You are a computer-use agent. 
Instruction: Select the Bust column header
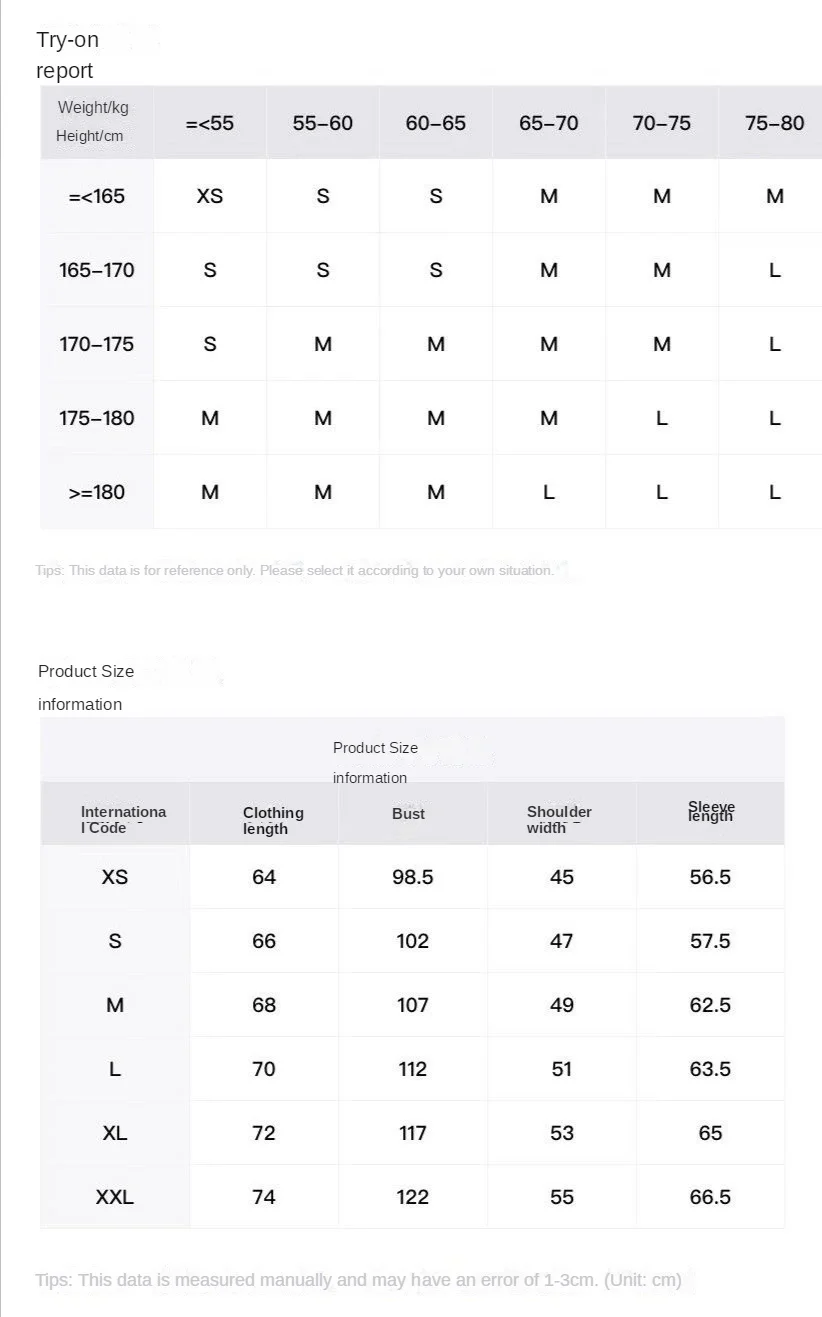pos(408,814)
